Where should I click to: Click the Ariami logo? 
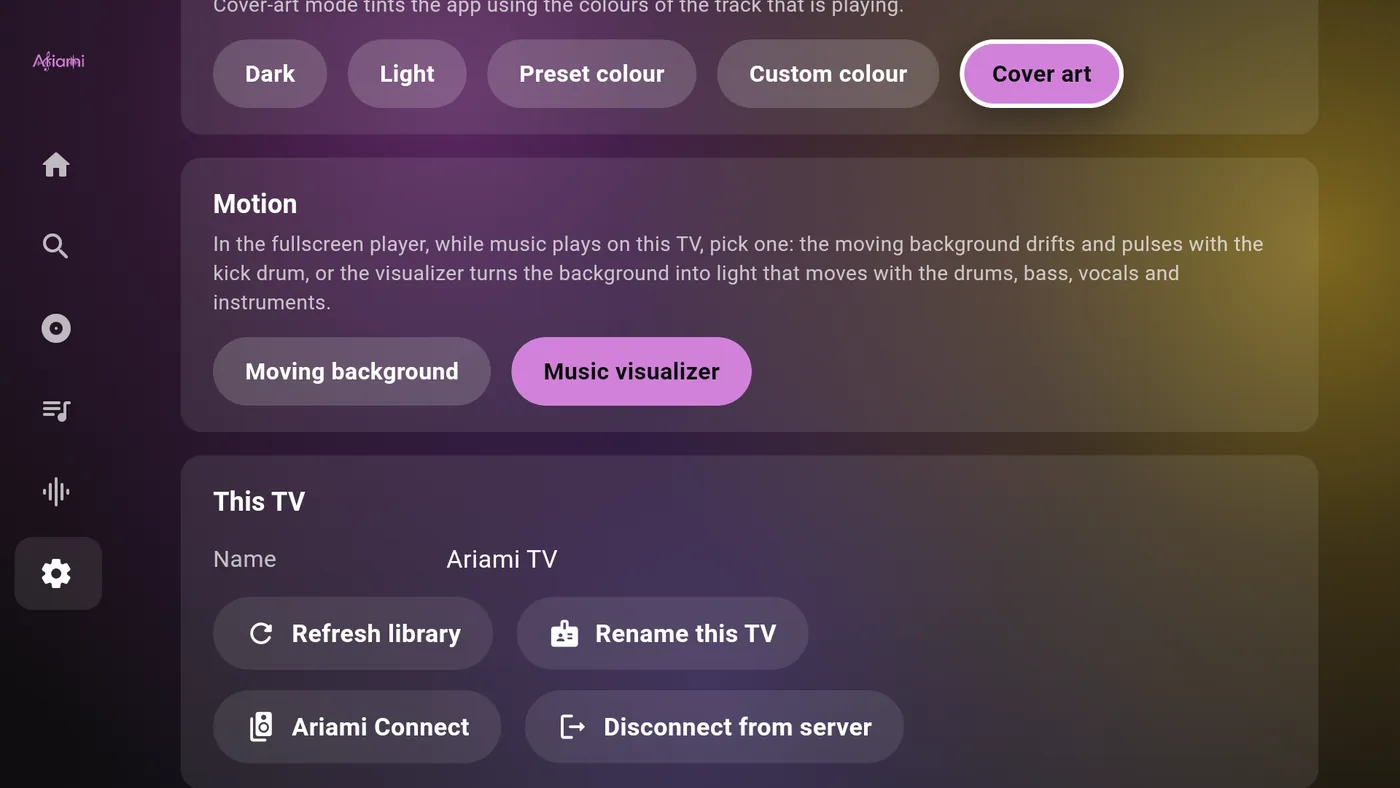(x=59, y=61)
